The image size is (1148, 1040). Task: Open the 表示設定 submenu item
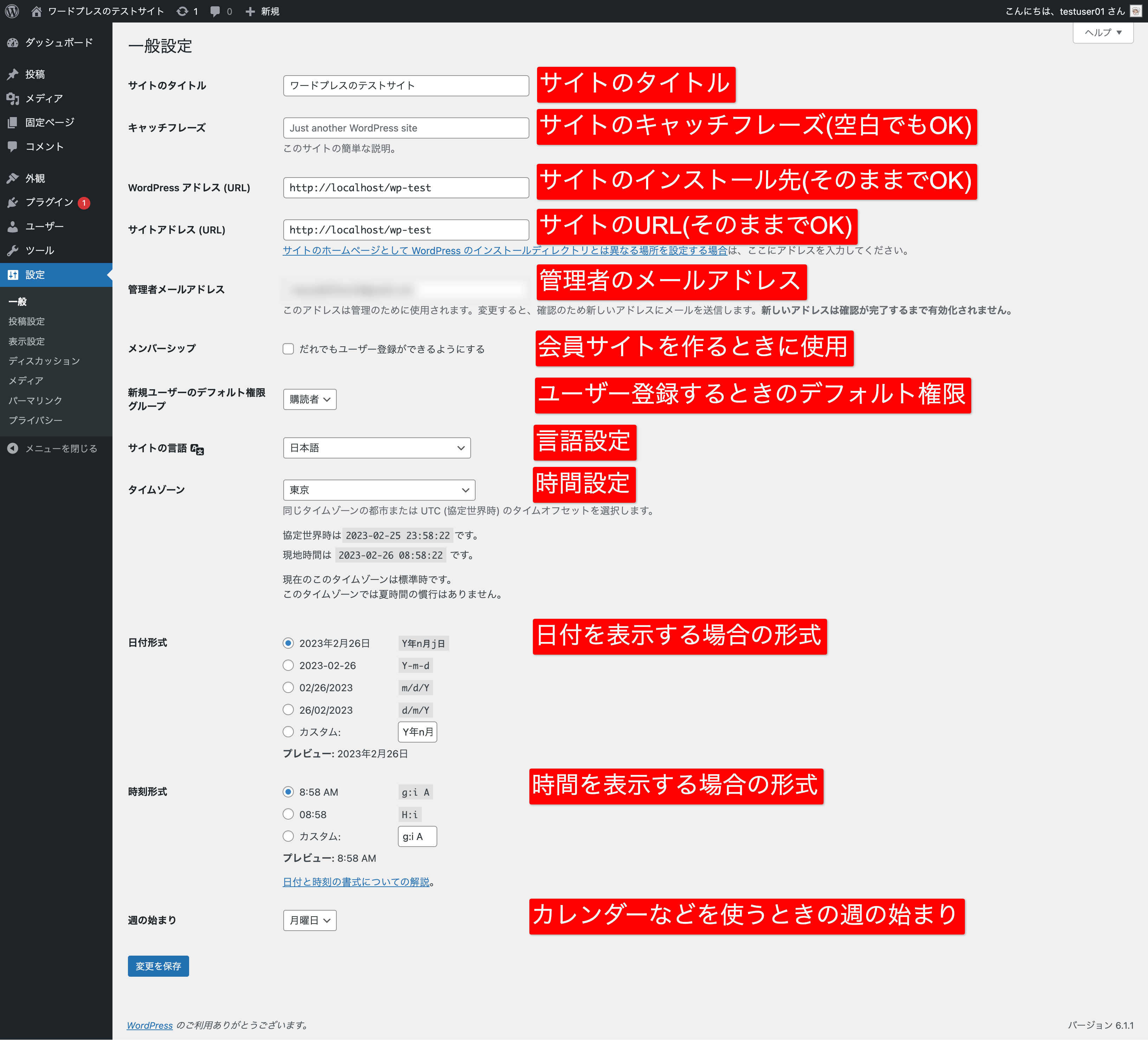click(x=26, y=341)
